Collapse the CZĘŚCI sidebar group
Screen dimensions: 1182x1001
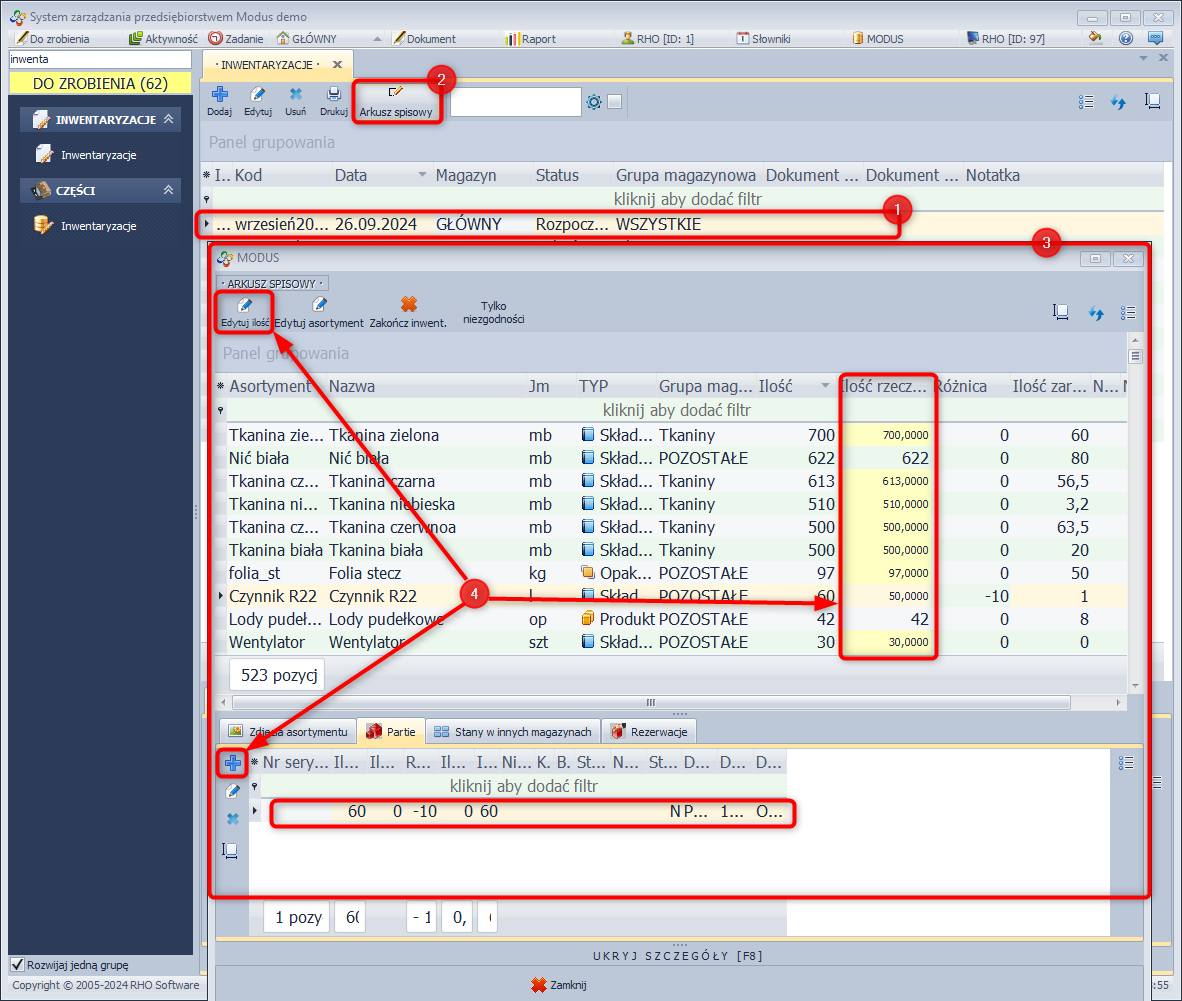click(x=168, y=190)
